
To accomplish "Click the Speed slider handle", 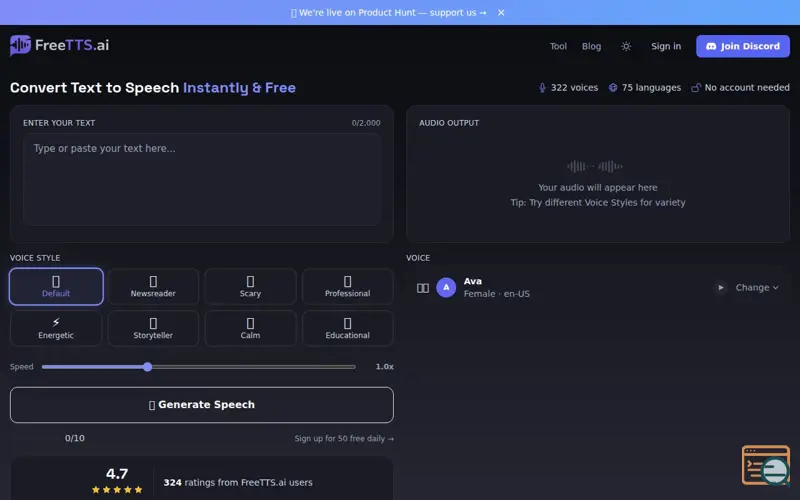I will coord(147,367).
